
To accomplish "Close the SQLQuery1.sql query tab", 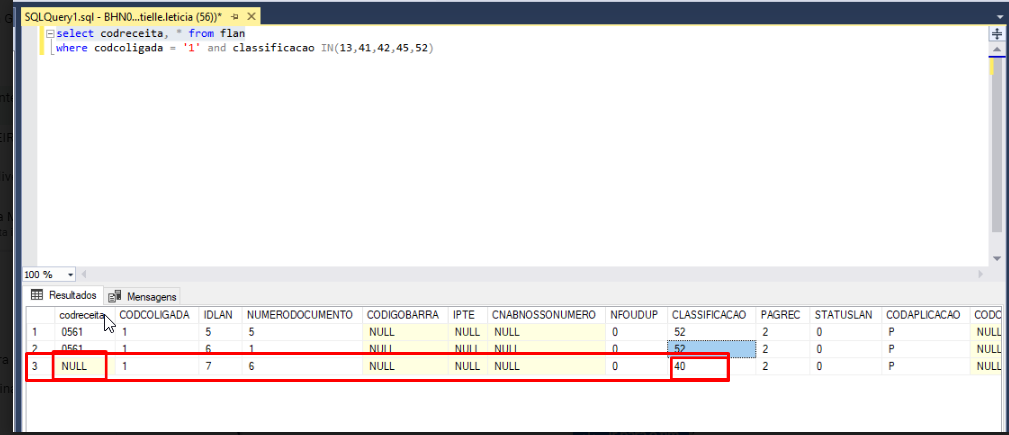I will point(251,16).
